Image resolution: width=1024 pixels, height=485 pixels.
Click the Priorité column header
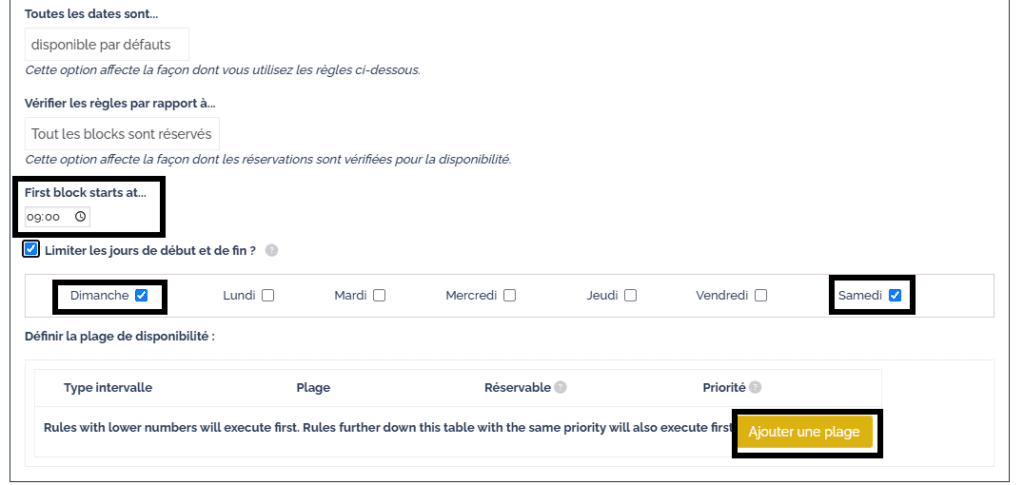click(723, 388)
